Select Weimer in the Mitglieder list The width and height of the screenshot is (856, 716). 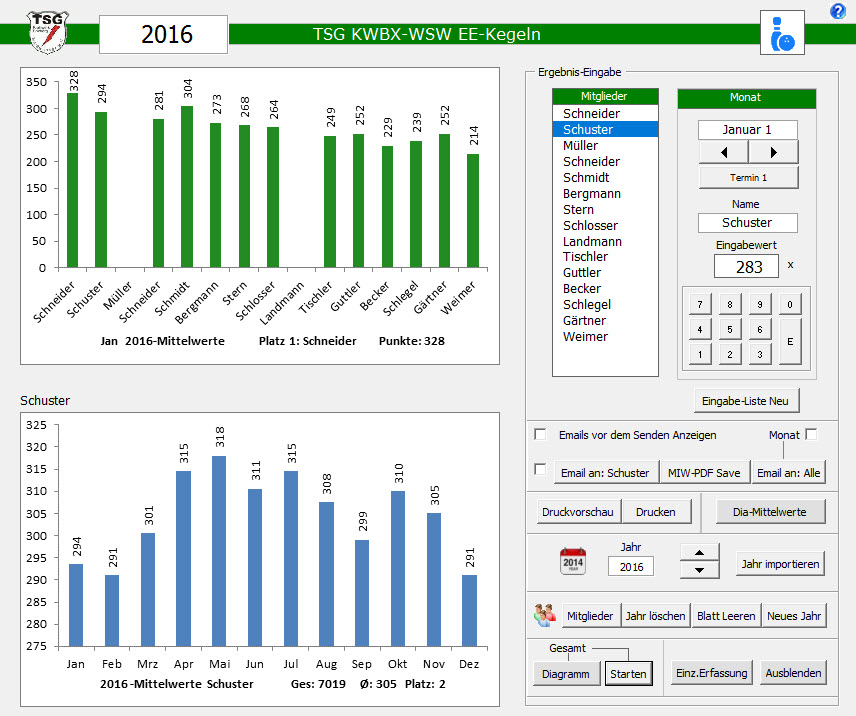[x=585, y=336]
